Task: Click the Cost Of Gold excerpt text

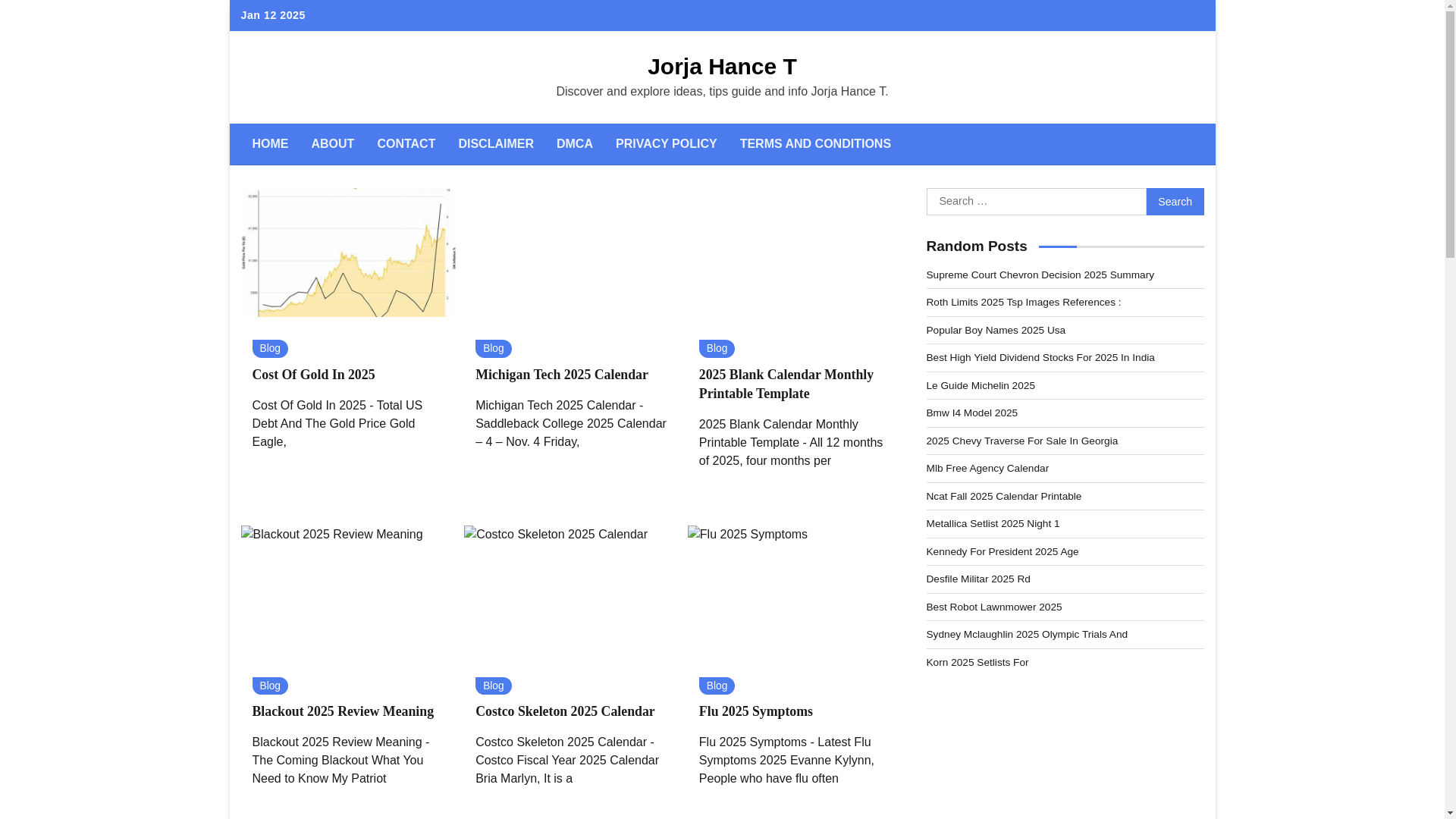Action: coord(337,424)
